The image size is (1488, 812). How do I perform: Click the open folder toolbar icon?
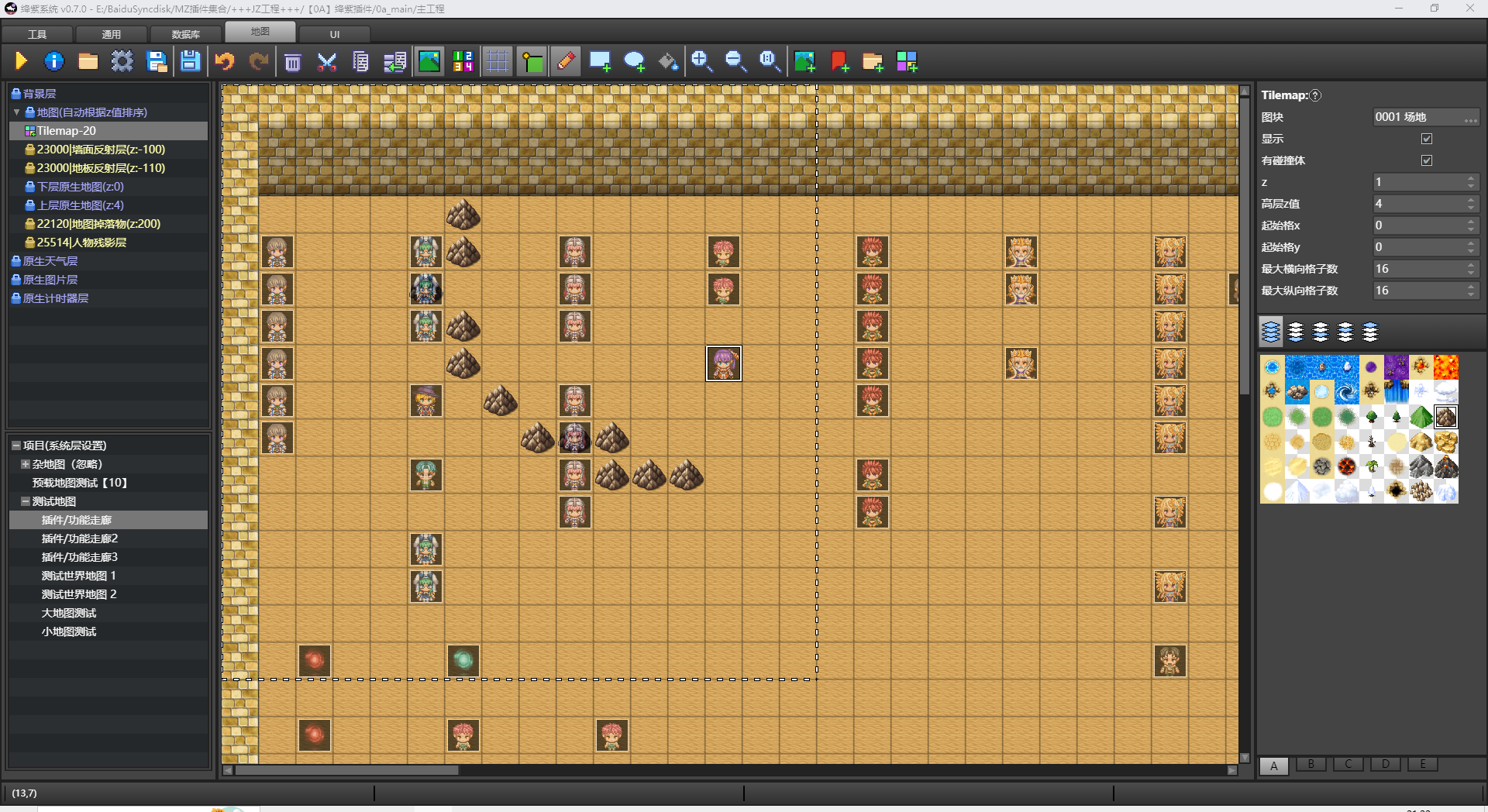coord(88,61)
